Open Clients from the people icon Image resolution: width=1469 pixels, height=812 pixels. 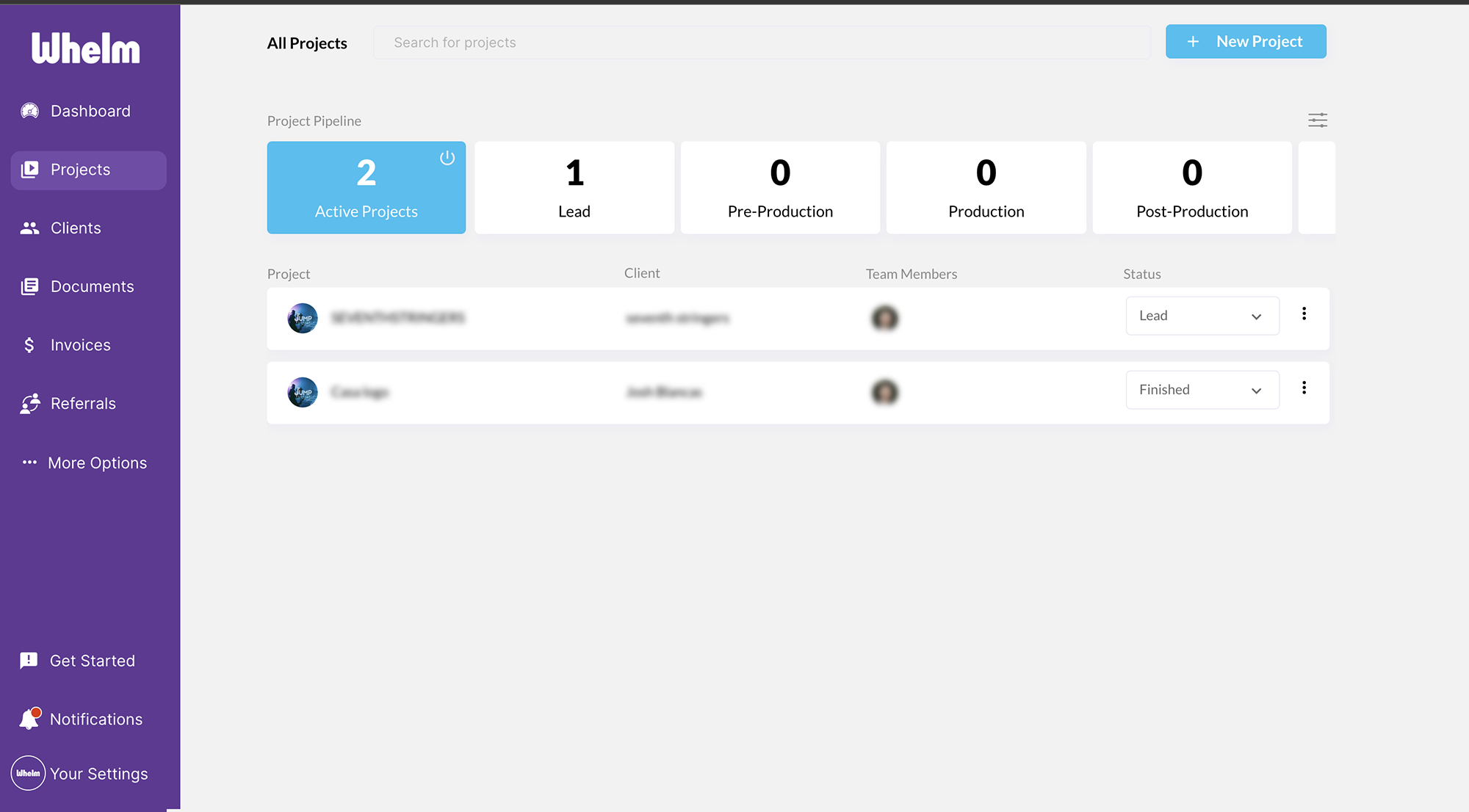coord(29,228)
